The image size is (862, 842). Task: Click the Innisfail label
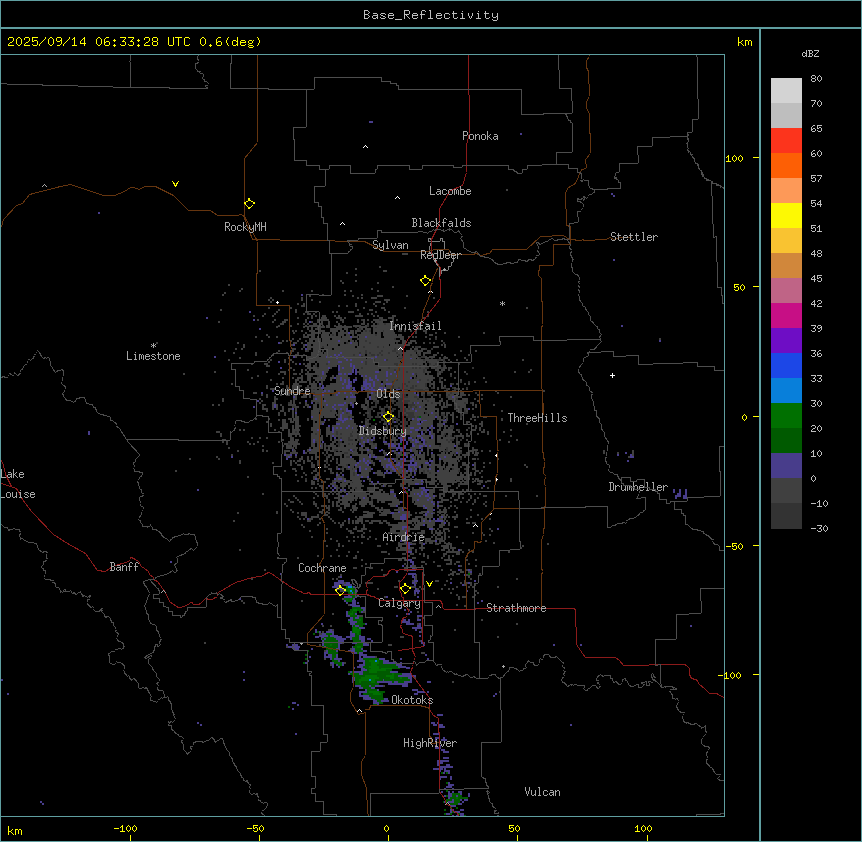coord(416,326)
